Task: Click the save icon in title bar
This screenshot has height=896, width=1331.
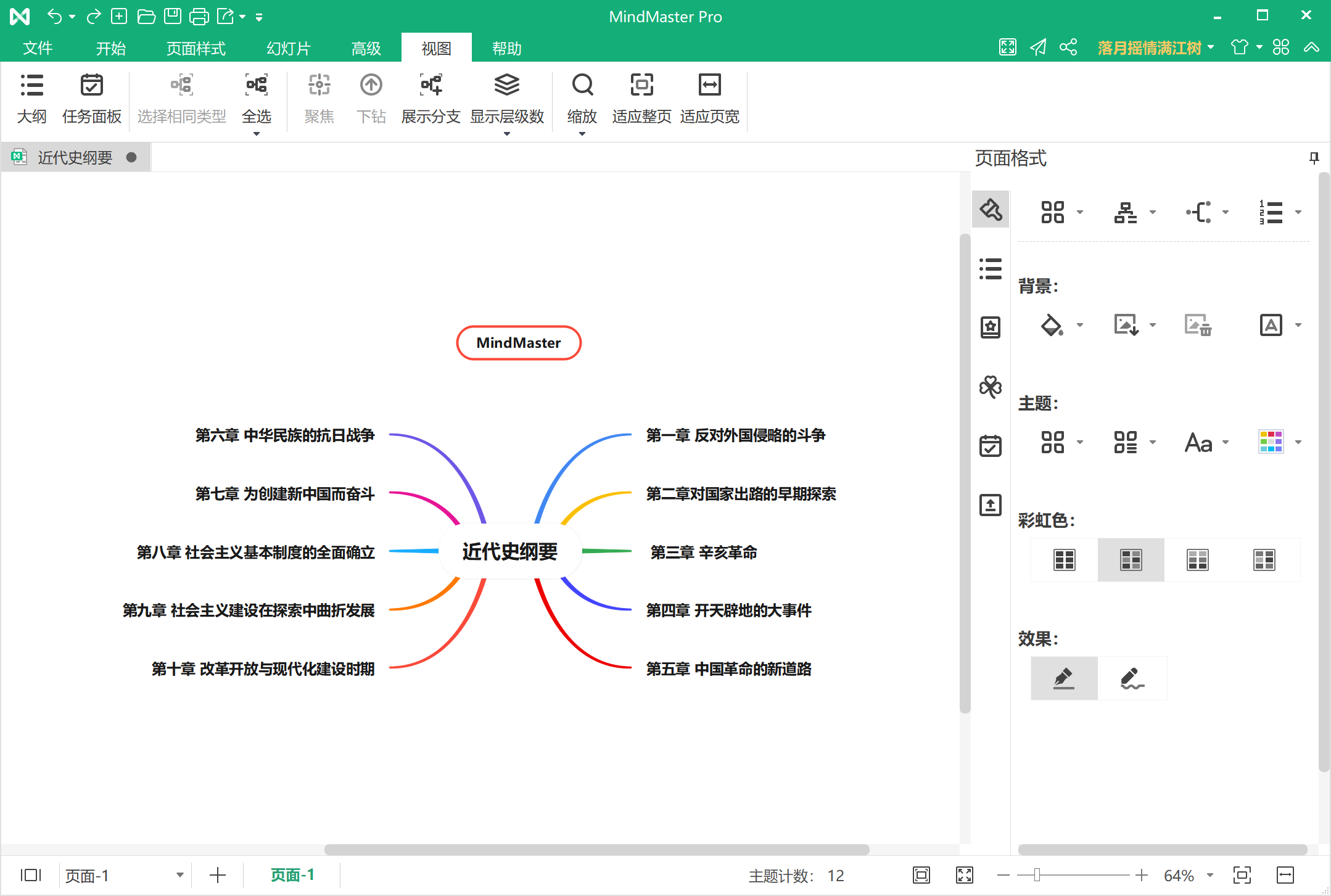Action: pos(173,16)
